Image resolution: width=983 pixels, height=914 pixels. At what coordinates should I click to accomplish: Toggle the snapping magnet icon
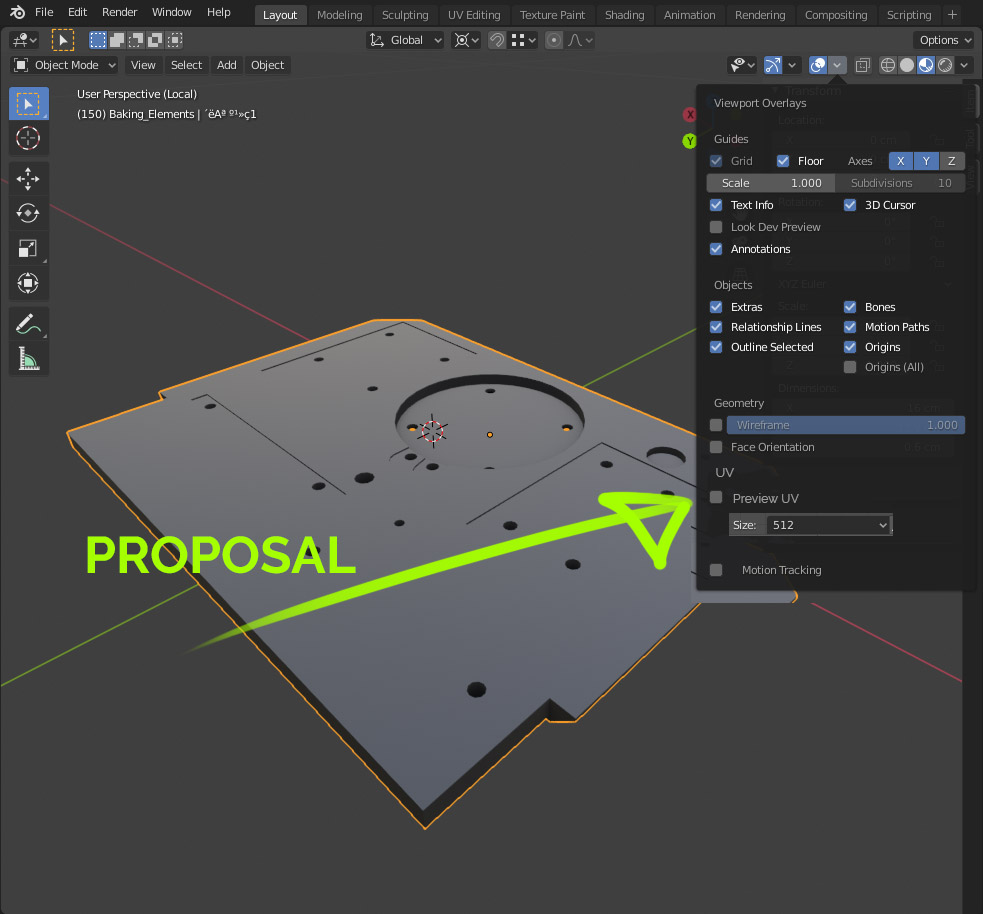(x=497, y=40)
